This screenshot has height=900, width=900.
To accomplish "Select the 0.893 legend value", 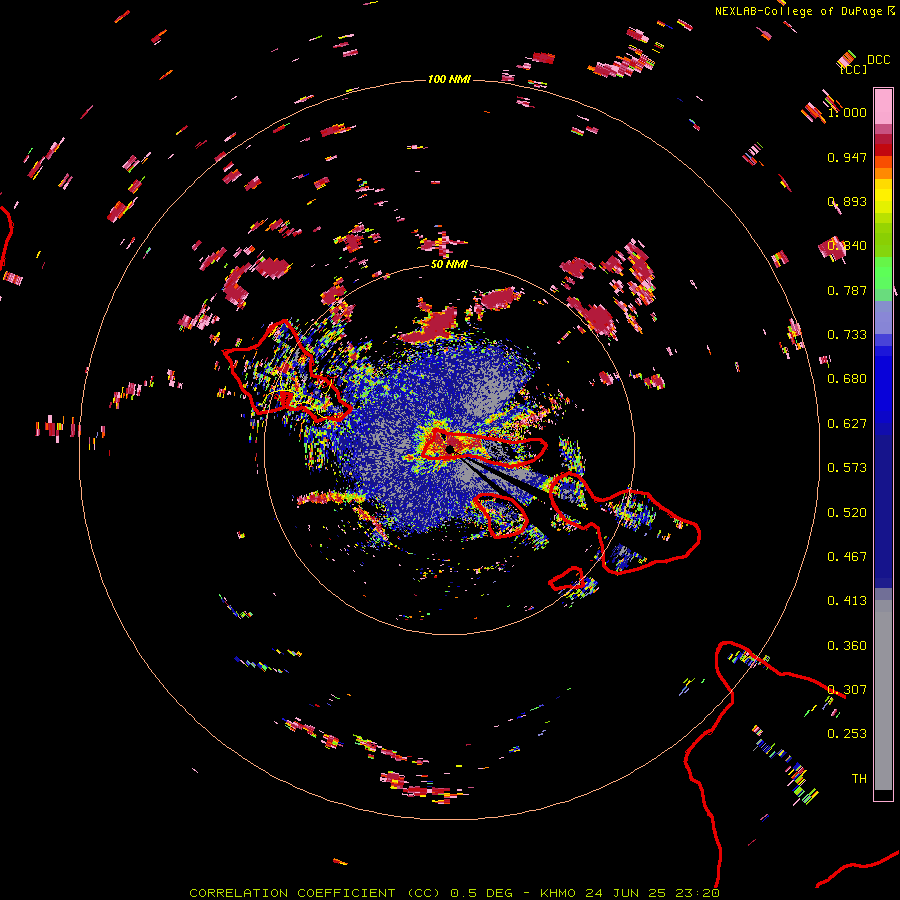I will (x=847, y=201).
